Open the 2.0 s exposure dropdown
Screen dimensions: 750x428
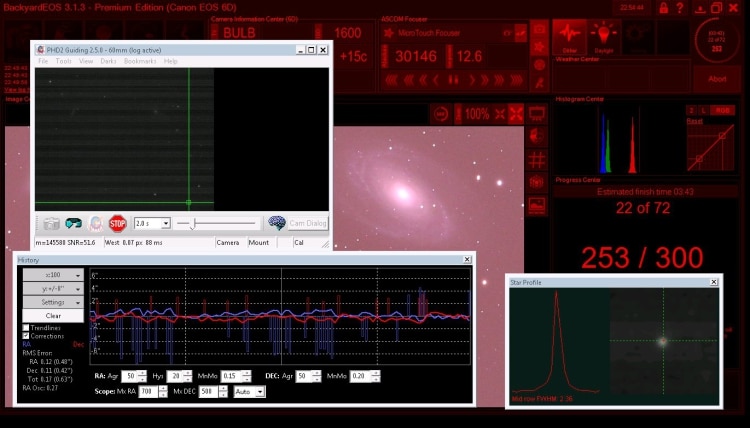pos(152,223)
